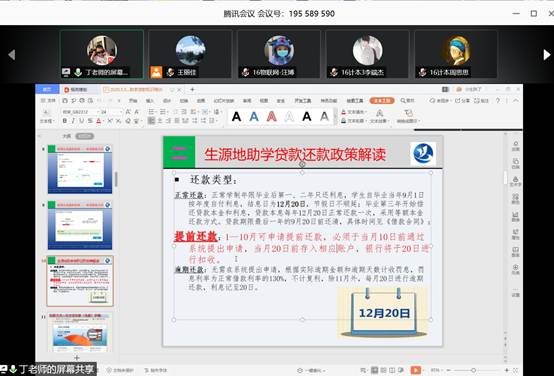The image size is (554, 376).
Task: Start slideshow with the orange play button
Action: [x=416, y=370]
